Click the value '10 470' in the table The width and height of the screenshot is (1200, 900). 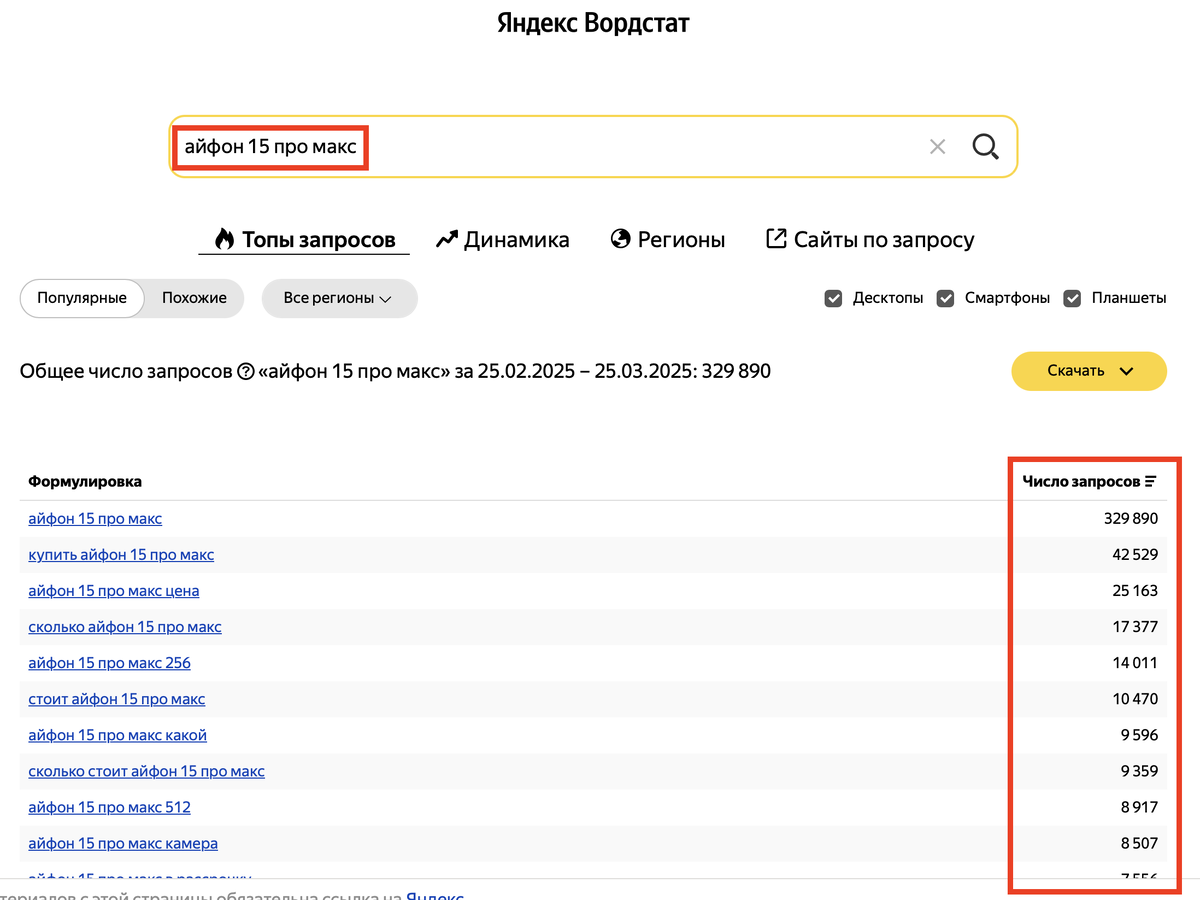click(x=1135, y=699)
